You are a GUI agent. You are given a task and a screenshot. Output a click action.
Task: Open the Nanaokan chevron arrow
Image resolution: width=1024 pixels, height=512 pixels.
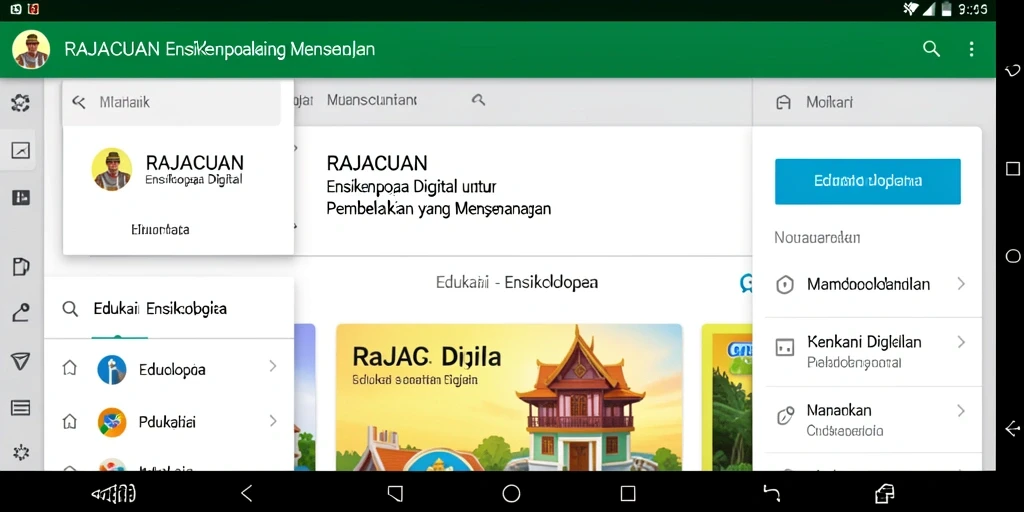(x=961, y=411)
